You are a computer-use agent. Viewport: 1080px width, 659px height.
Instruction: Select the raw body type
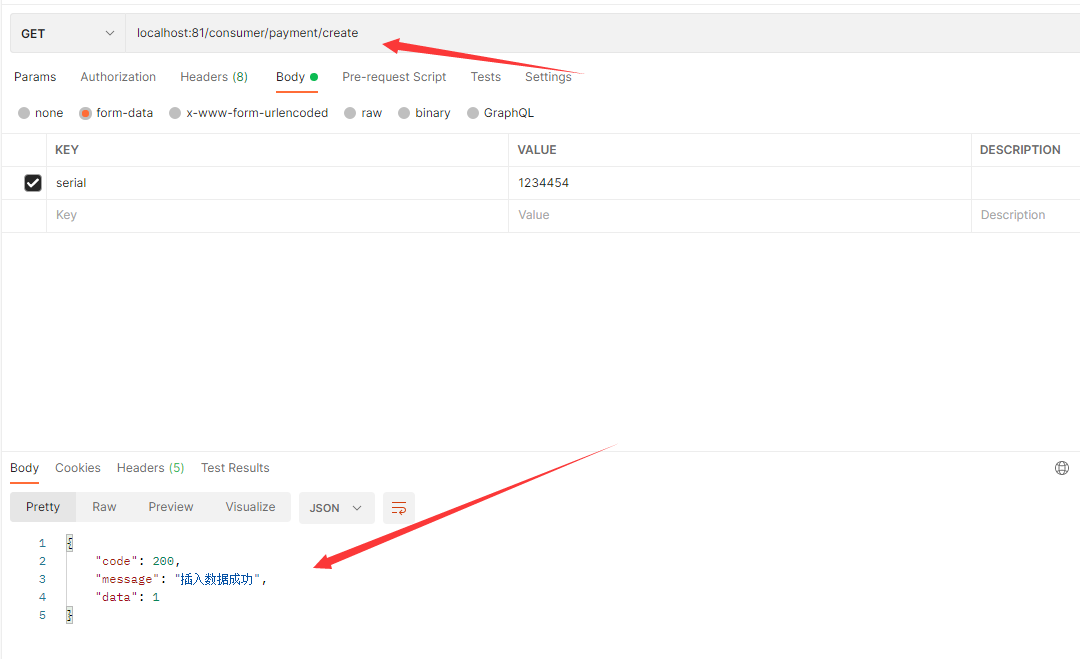click(x=363, y=113)
